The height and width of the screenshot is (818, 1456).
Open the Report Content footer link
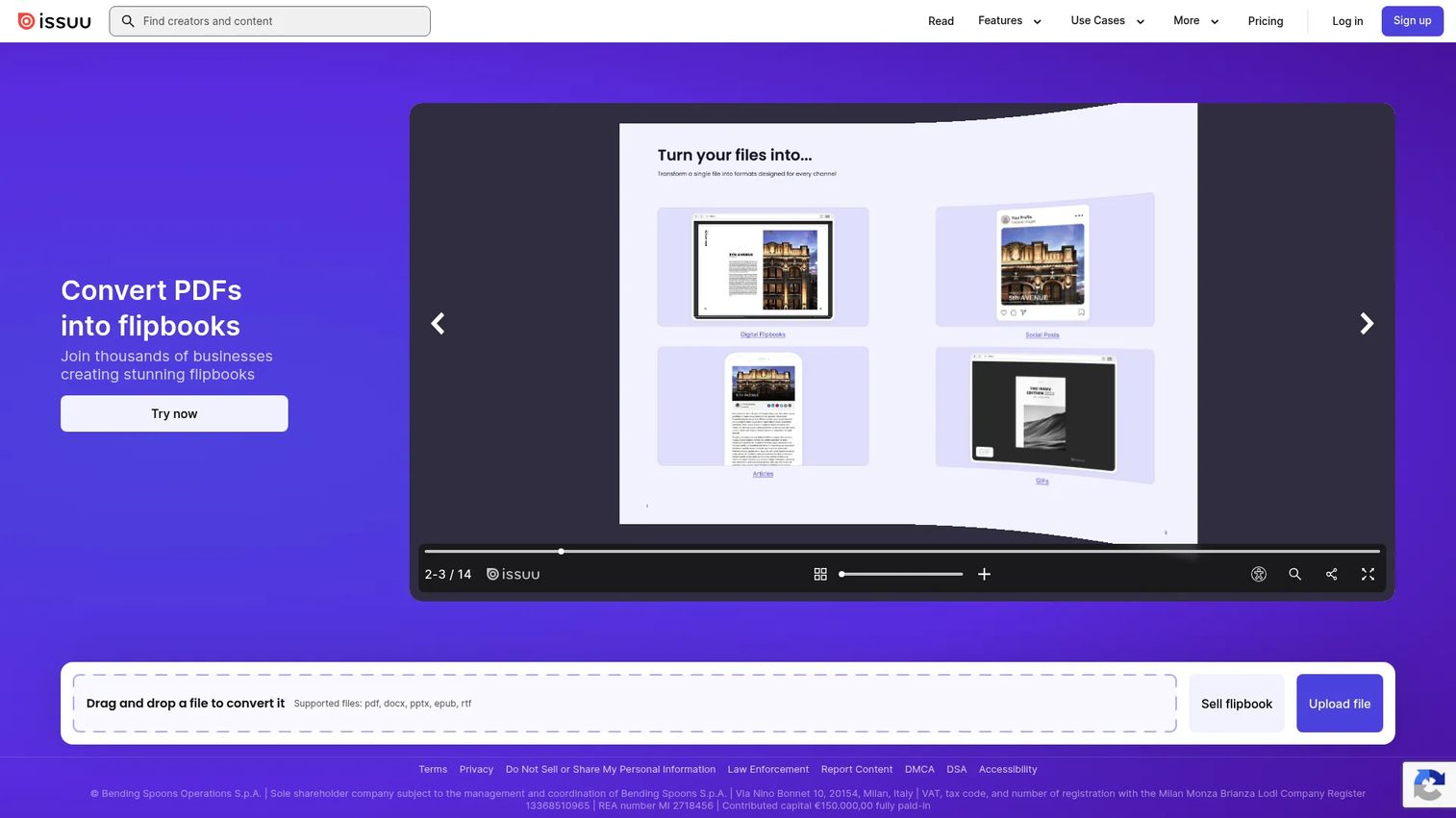tap(857, 769)
